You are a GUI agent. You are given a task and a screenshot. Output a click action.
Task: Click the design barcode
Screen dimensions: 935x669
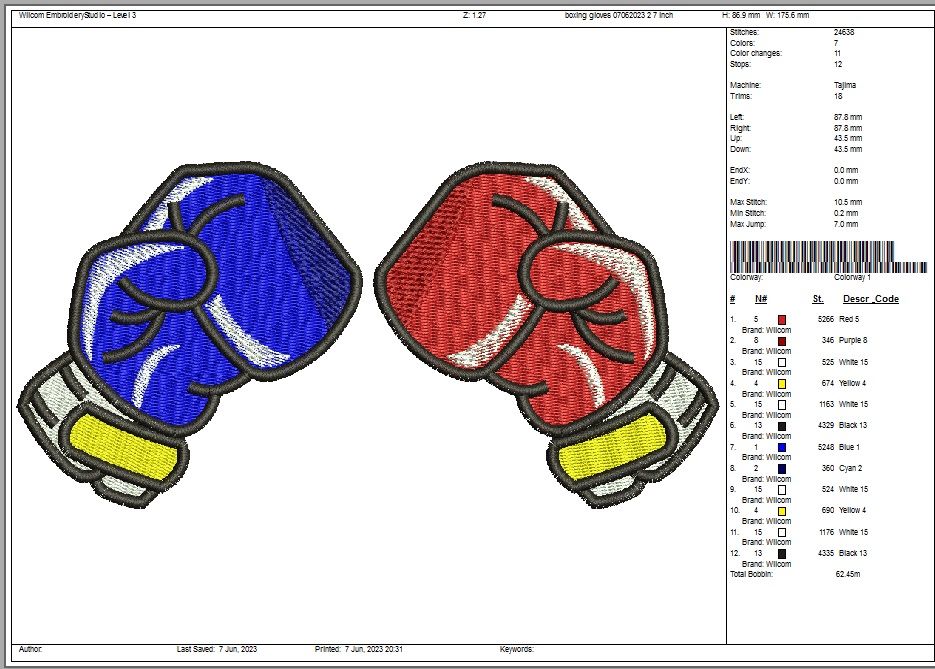click(x=828, y=257)
